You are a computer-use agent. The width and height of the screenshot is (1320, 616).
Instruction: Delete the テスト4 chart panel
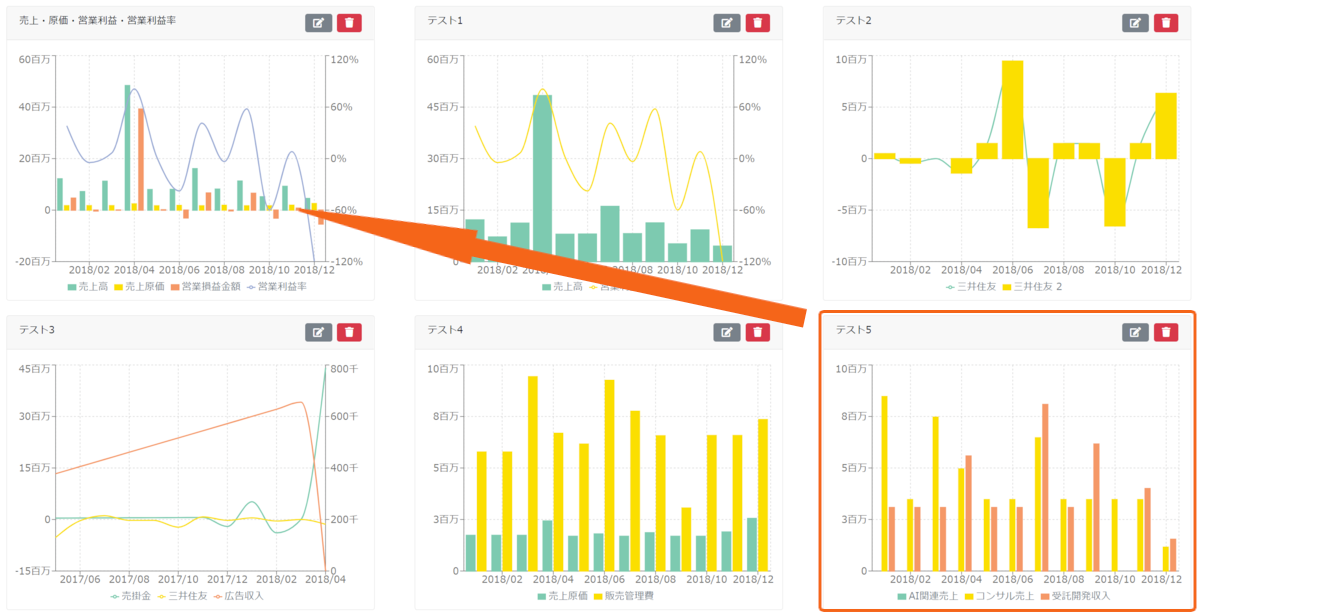click(x=758, y=332)
